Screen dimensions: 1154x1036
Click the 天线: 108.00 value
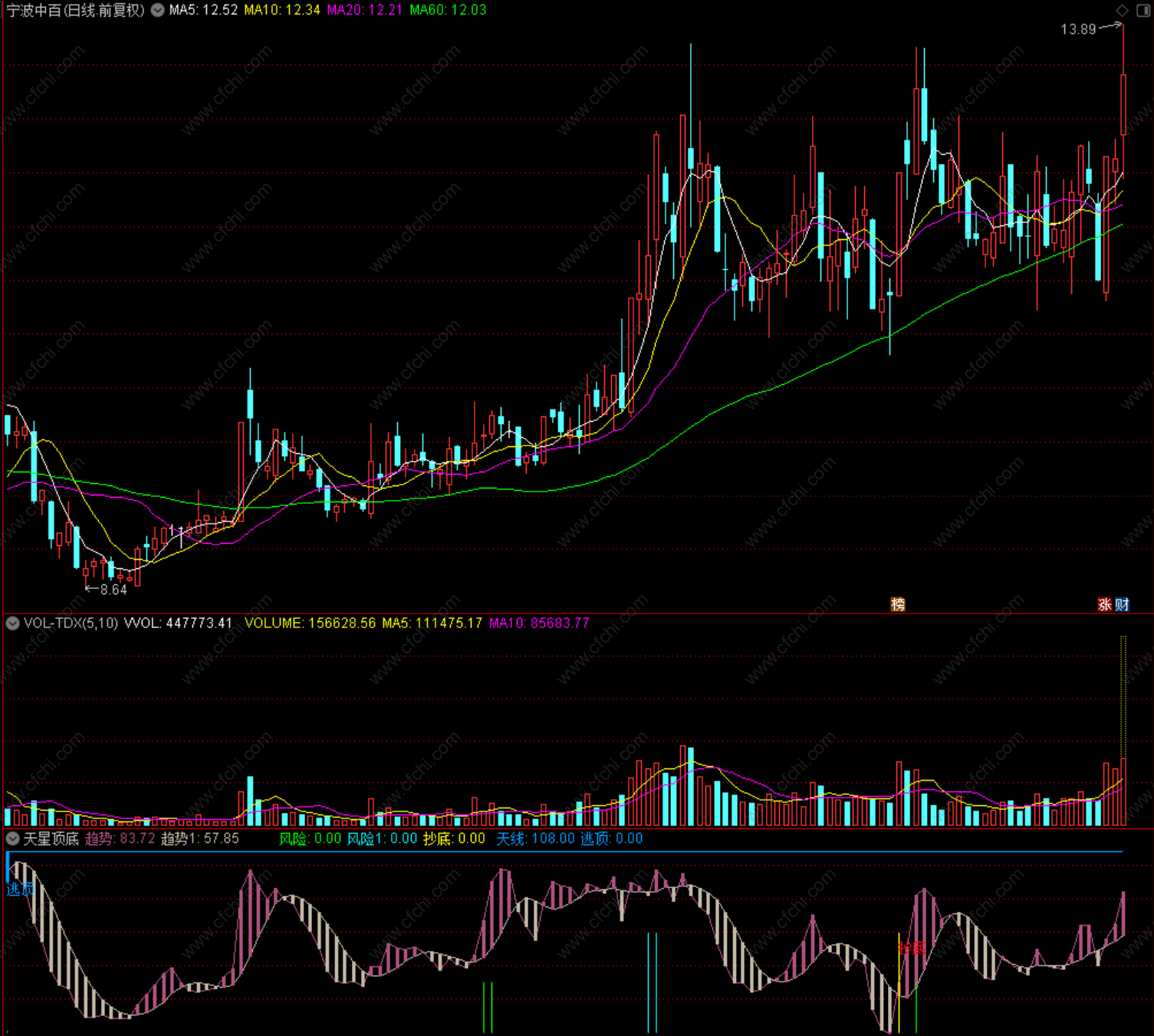point(535,838)
